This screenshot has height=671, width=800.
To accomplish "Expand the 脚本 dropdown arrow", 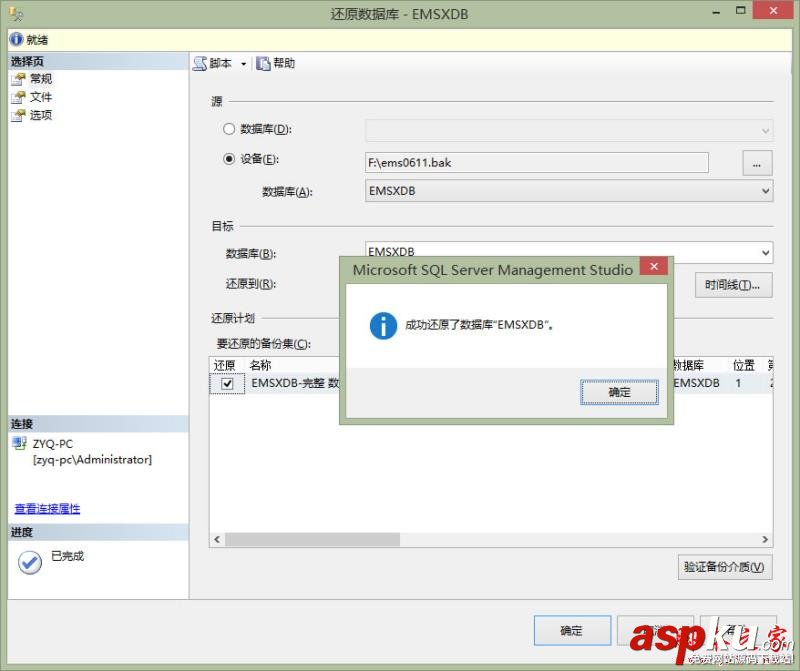I will (243, 64).
